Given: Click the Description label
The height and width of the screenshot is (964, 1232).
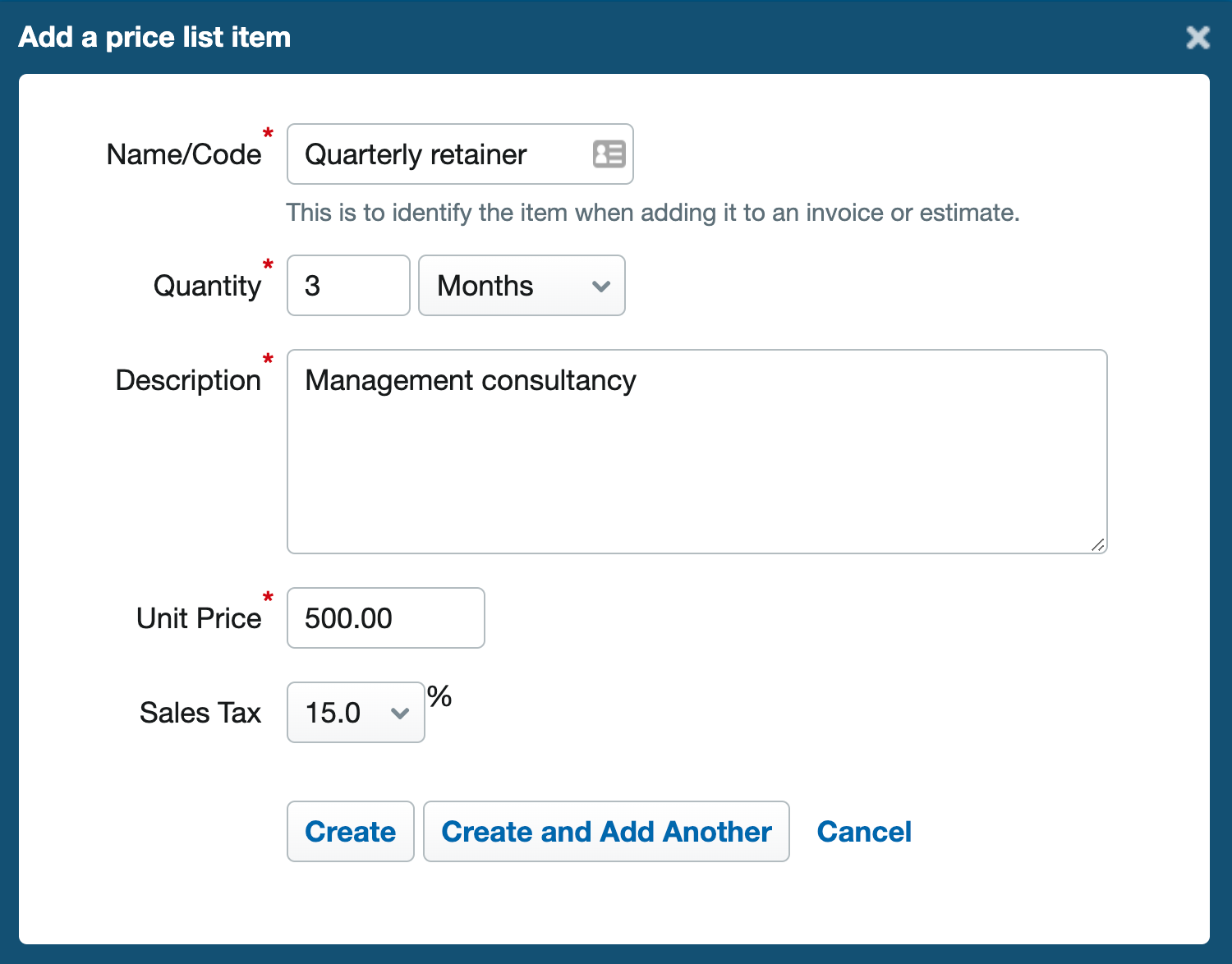Looking at the screenshot, I should pyautogui.click(x=188, y=380).
